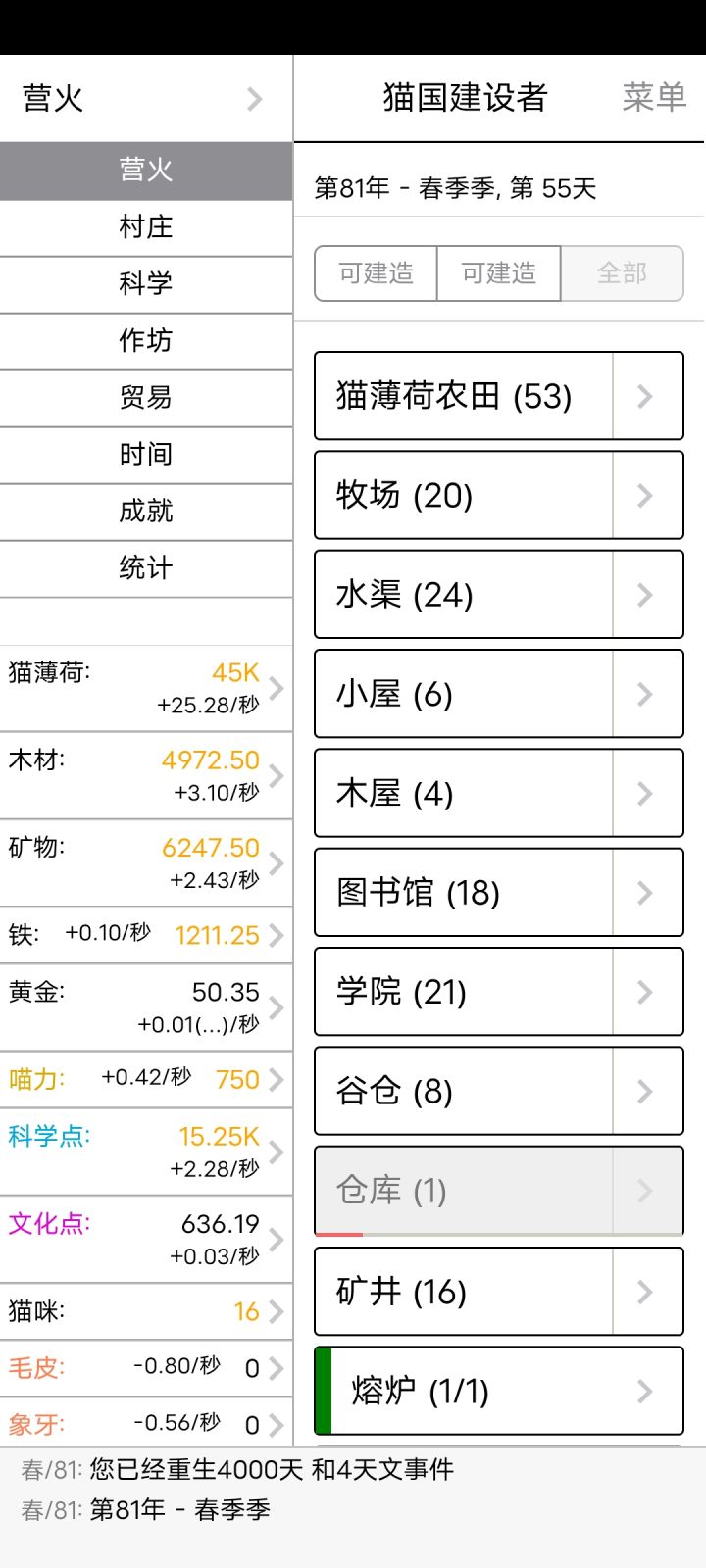Expand the 学院 (21) detail chevron
This screenshot has height=1568, width=706.
pos(645,992)
